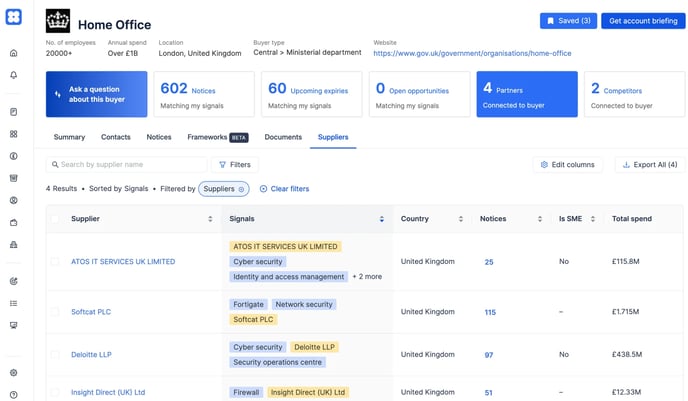Image resolution: width=688 pixels, height=401 pixels.
Task: Open 'Ask a question about this buyer' card
Action: (97, 94)
